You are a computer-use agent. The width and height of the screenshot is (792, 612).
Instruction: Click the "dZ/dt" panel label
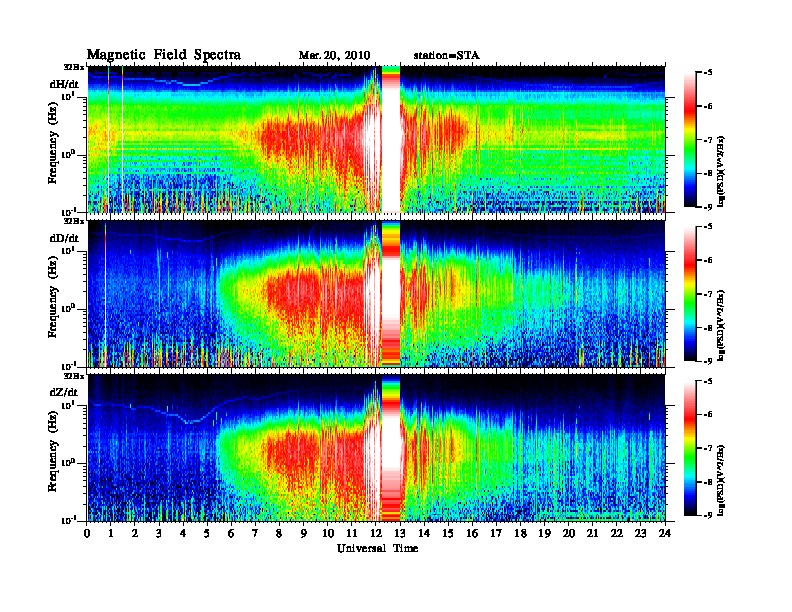coord(64,392)
